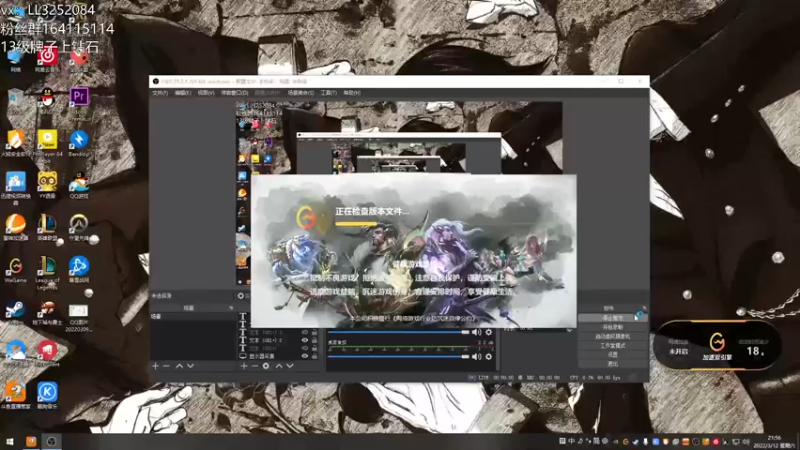This screenshot has height=450, width=800.
Task: Hide the 文本 (GDI+) 2 source
Action: pyautogui.click(x=305, y=340)
